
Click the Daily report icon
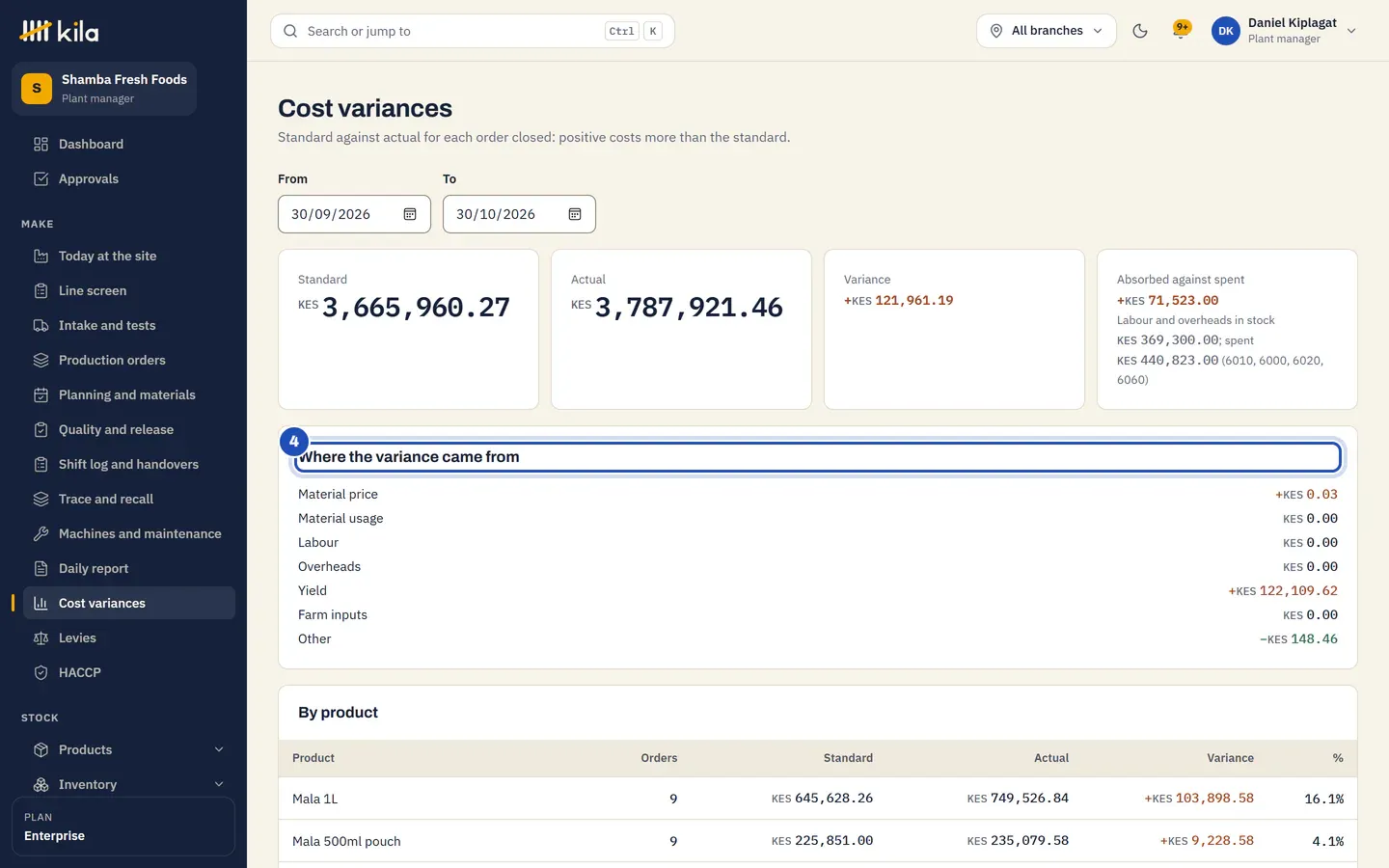[x=41, y=568]
